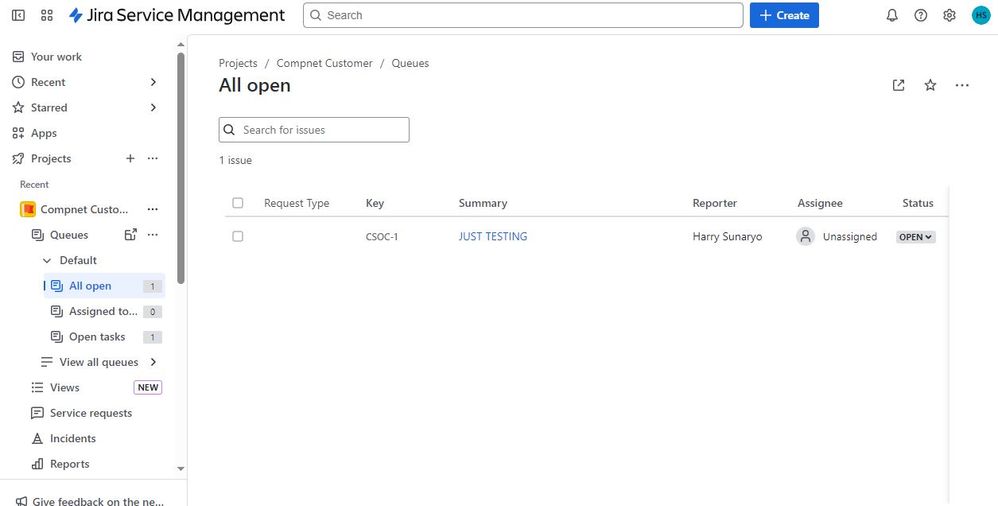This screenshot has width=998, height=506.
Task: Click the sidebar scroll down arrow
Action: click(181, 468)
